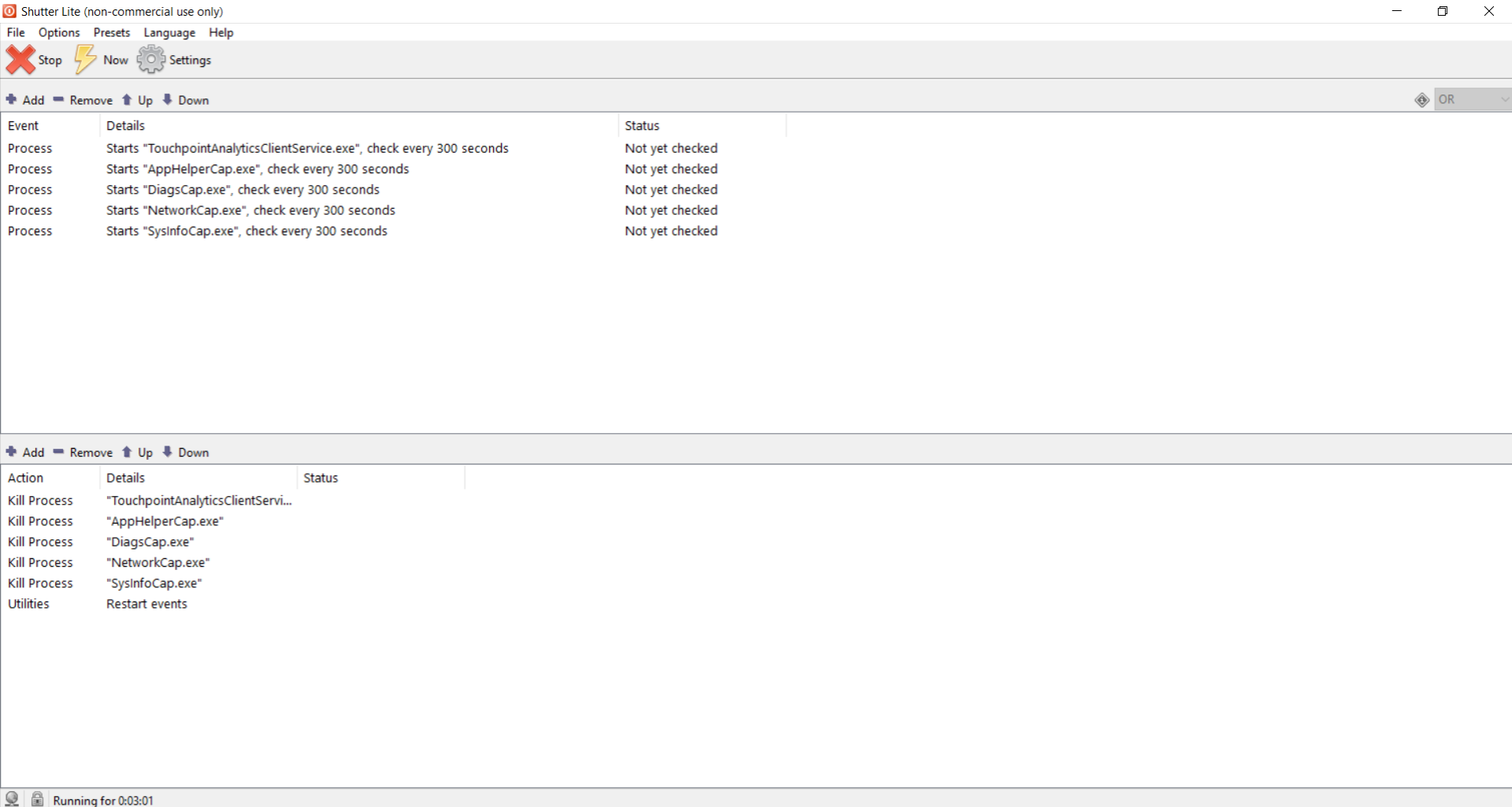Image resolution: width=1512 pixels, height=807 pixels.
Task: Select Kill Process "DiagsCap.exe" action
Action: pos(233,542)
